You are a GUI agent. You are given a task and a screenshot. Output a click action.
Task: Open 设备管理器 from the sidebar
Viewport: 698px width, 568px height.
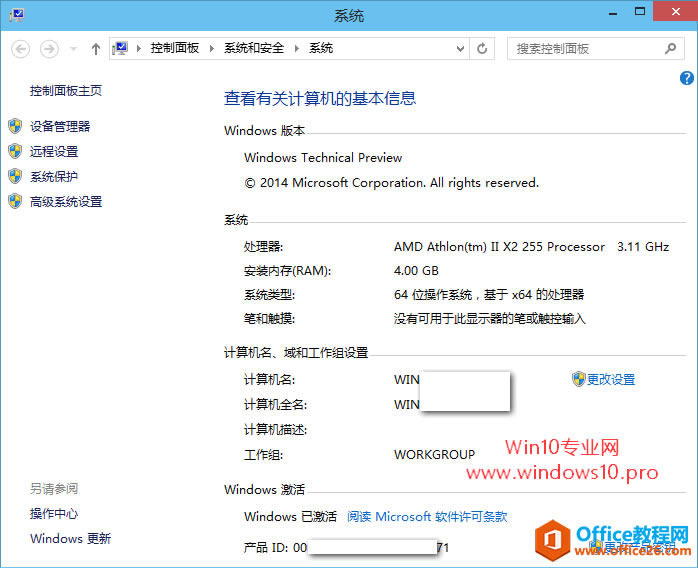[x=60, y=126]
